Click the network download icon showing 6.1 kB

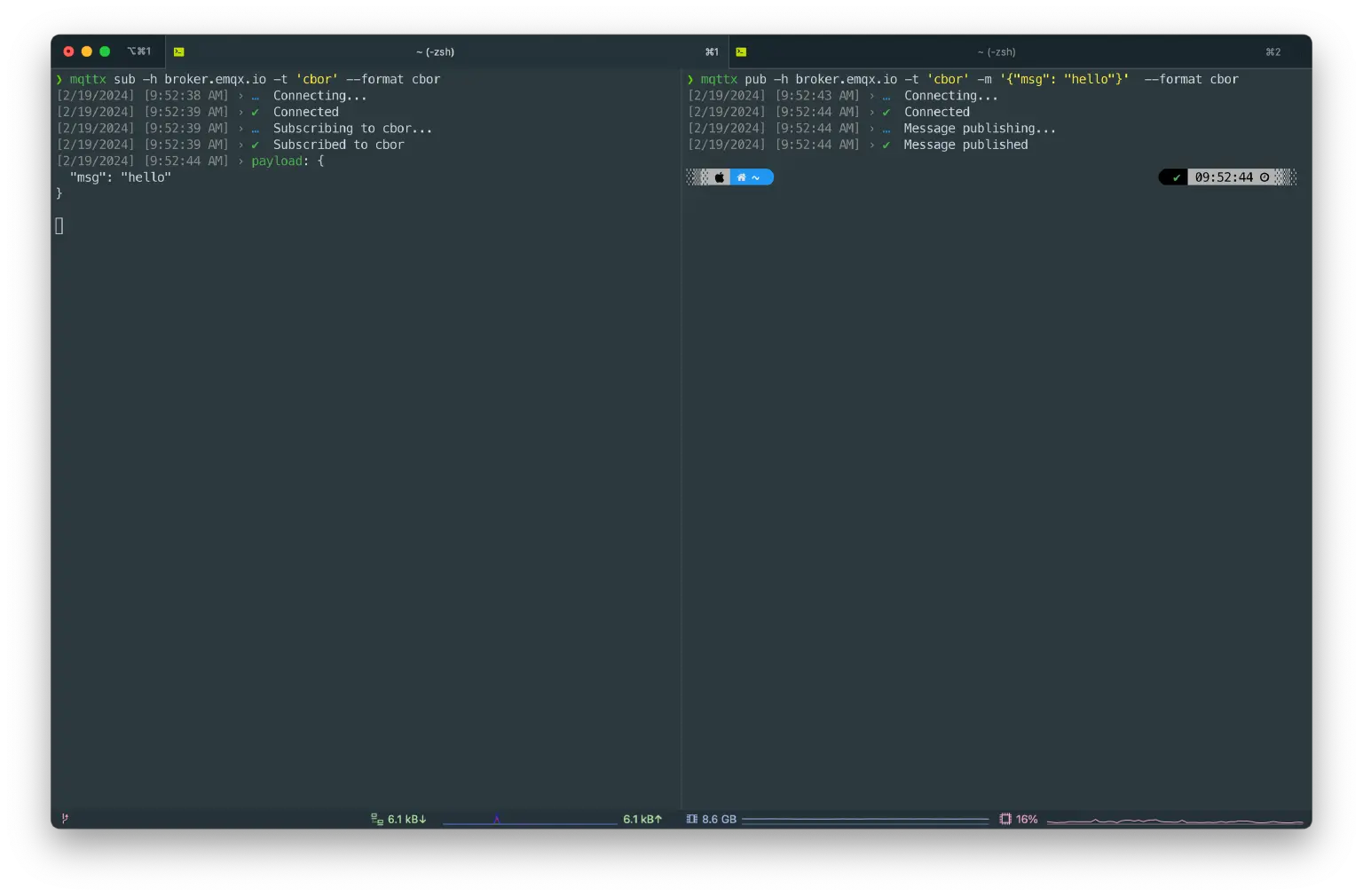[x=377, y=820]
